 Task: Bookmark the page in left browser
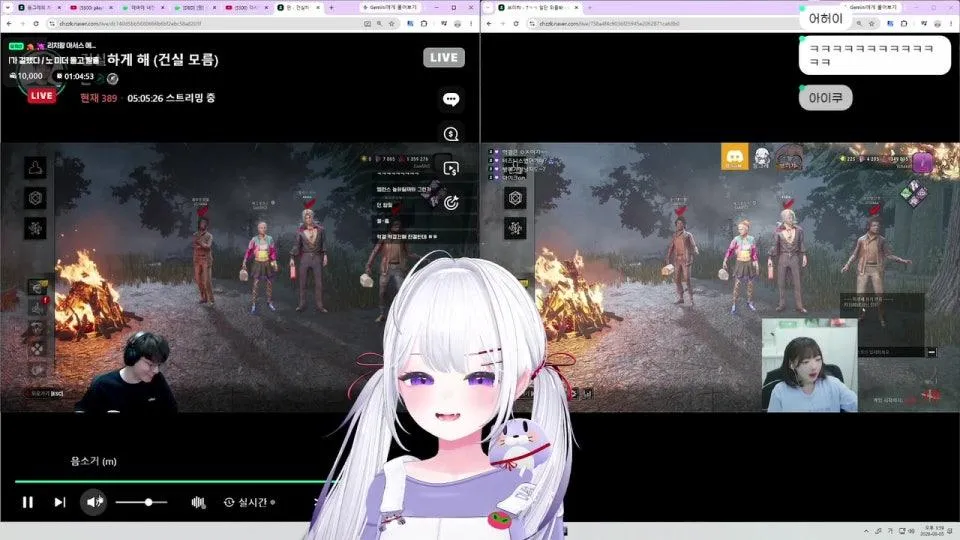coord(392,23)
